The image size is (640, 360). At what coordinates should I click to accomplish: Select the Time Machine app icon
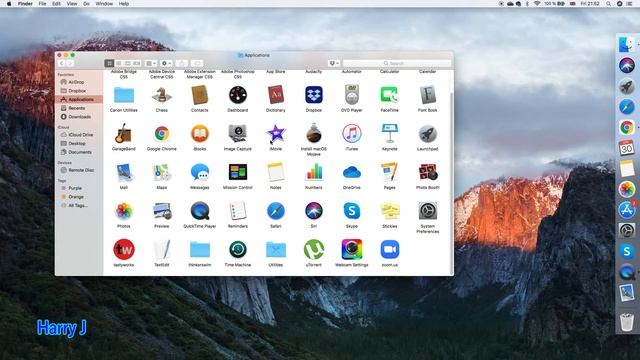click(238, 250)
